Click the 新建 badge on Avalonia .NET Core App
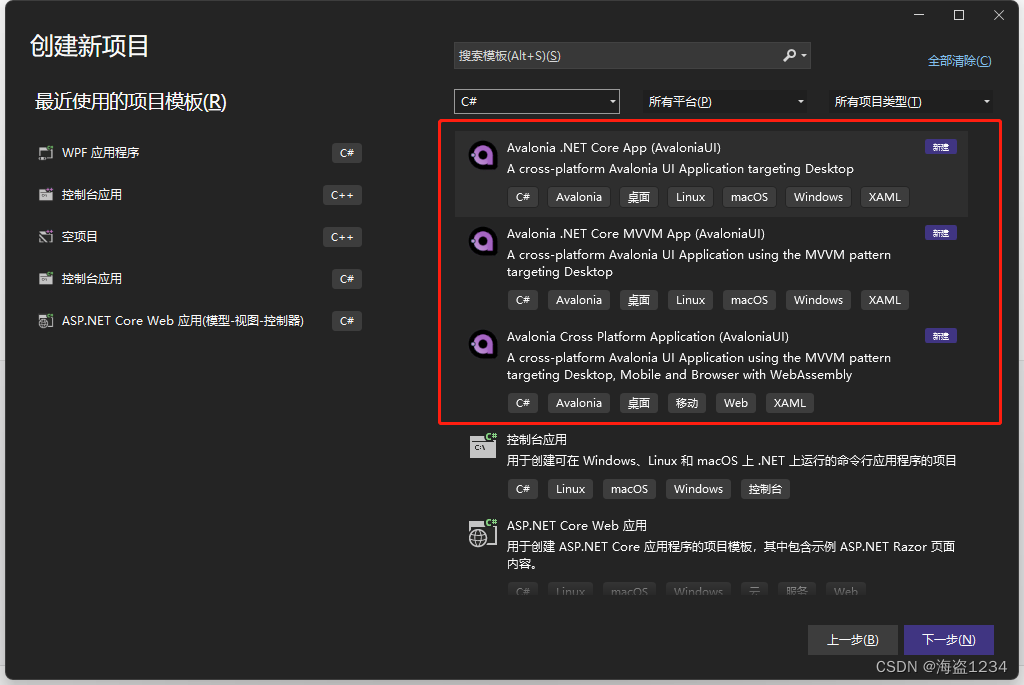This screenshot has height=685, width=1024. point(940,147)
